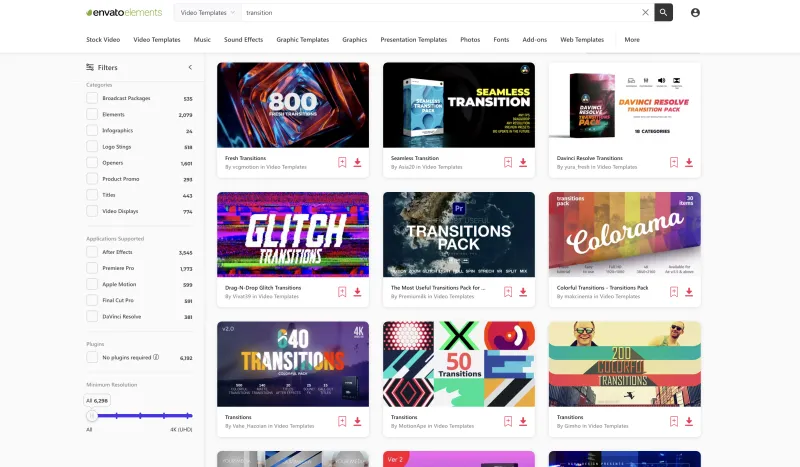Check the Broadcast Packages filter
Image resolution: width=800 pixels, height=467 pixels.
pyautogui.click(x=92, y=98)
